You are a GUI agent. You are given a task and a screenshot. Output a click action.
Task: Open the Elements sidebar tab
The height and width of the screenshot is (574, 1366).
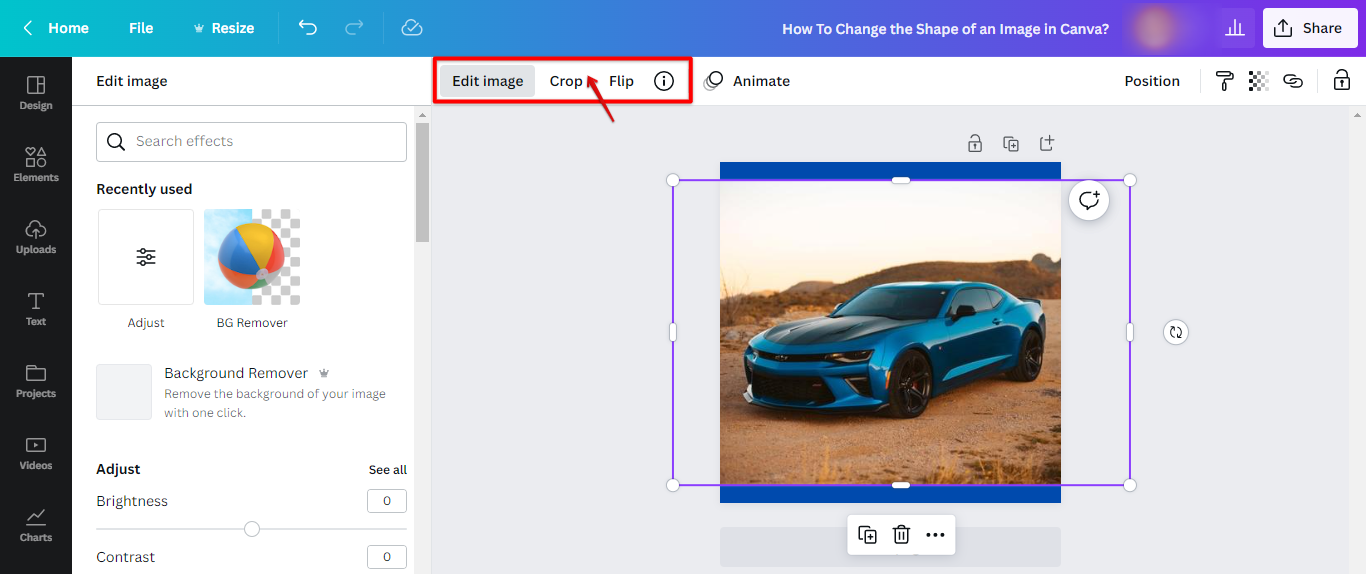click(x=36, y=164)
